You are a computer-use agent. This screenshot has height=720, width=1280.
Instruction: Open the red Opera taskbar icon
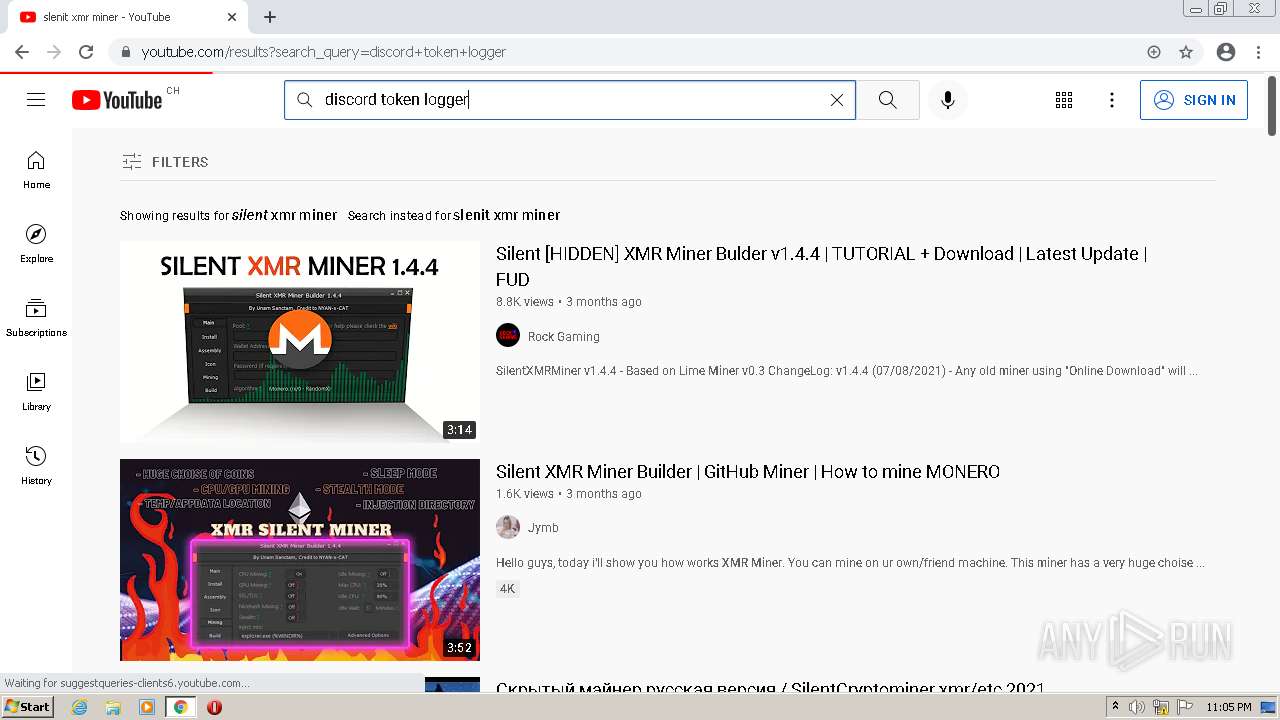[x=214, y=707]
